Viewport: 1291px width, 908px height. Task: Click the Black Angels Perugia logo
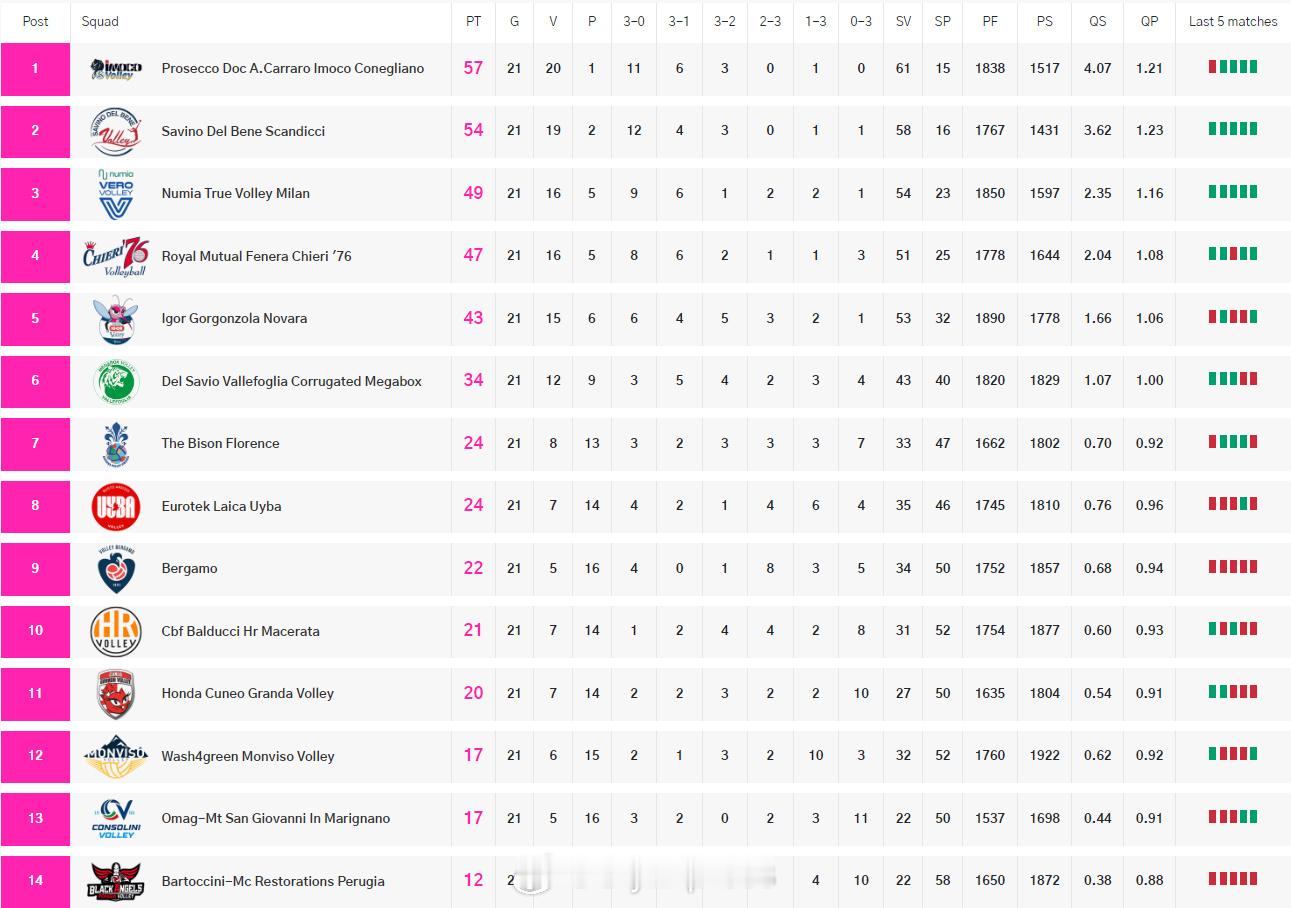point(116,881)
